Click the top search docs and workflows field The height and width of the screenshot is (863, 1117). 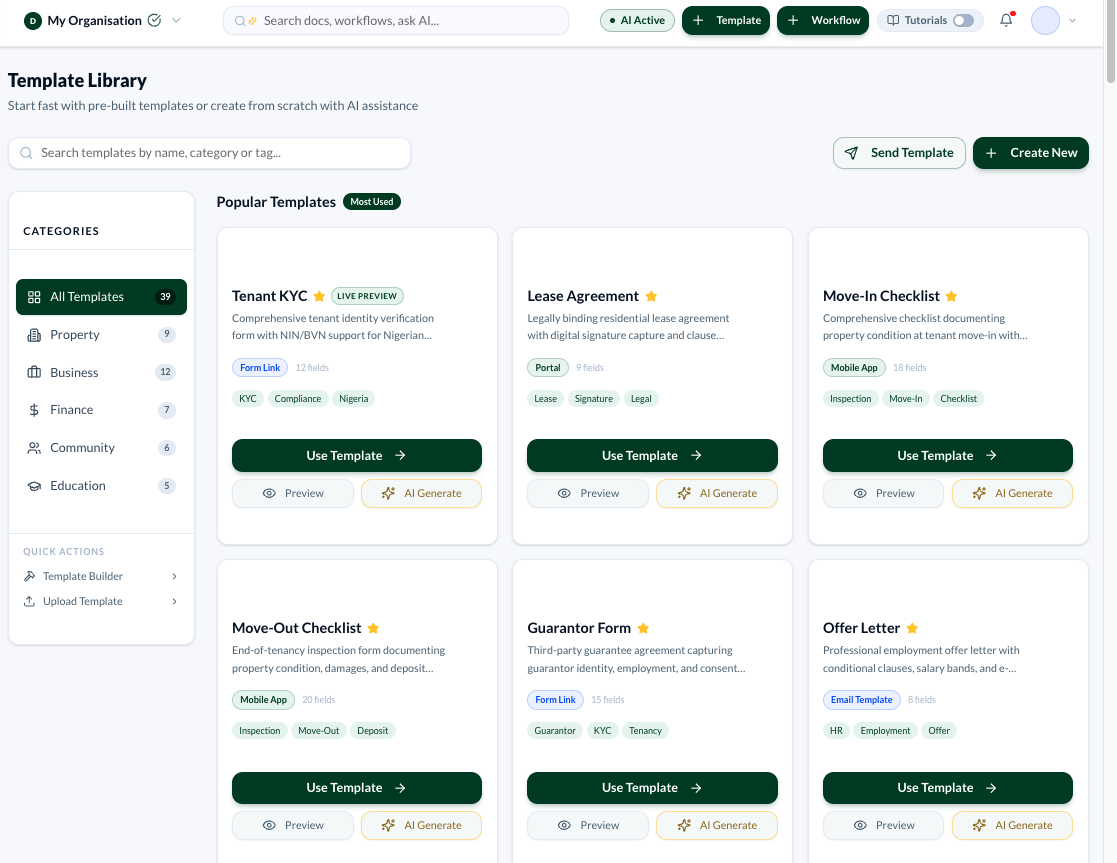(396, 21)
